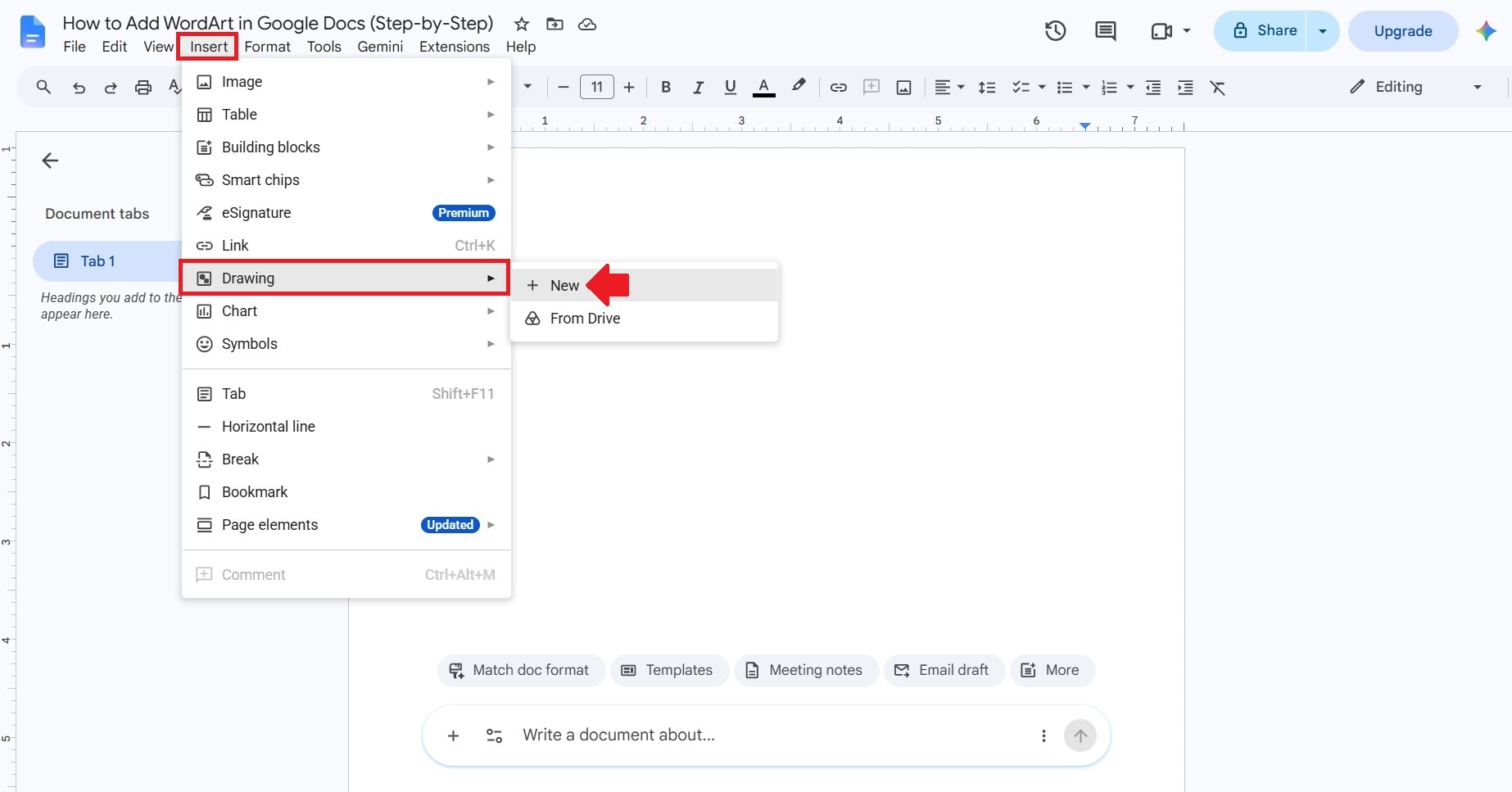The image size is (1512, 792).
Task: Click the Share button
Action: [1261, 31]
